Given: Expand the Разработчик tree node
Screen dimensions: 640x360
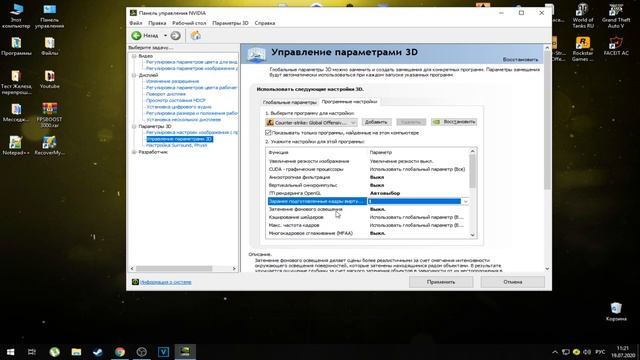Looking at the screenshot, I should tap(134, 152).
